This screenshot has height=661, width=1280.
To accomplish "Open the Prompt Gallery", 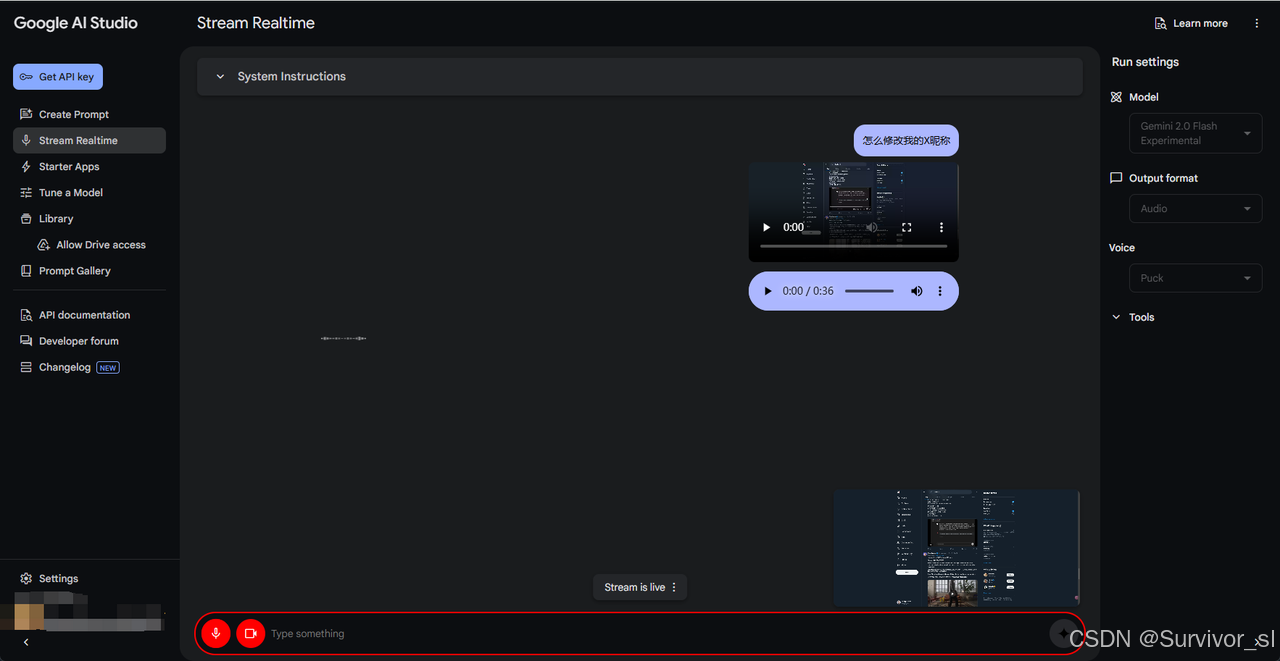I will (x=74, y=270).
